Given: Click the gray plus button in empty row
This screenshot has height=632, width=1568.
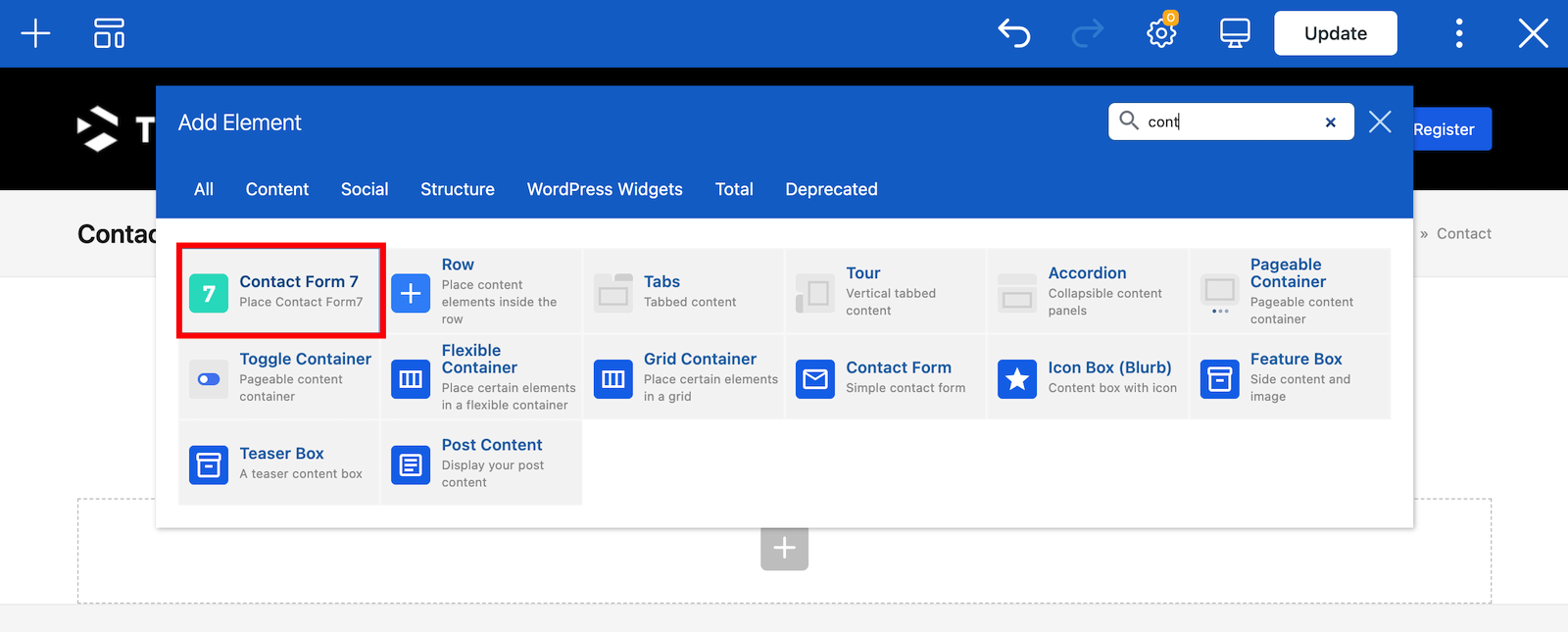Looking at the screenshot, I should pyautogui.click(x=784, y=547).
